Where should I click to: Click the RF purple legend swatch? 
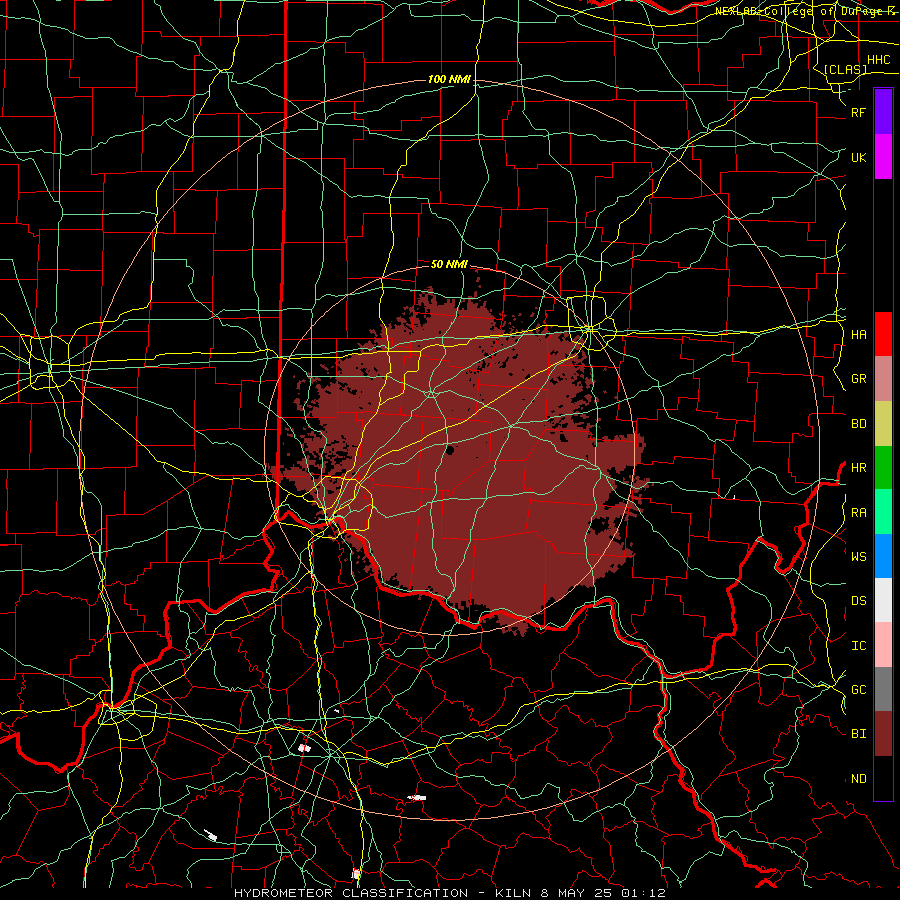883,112
